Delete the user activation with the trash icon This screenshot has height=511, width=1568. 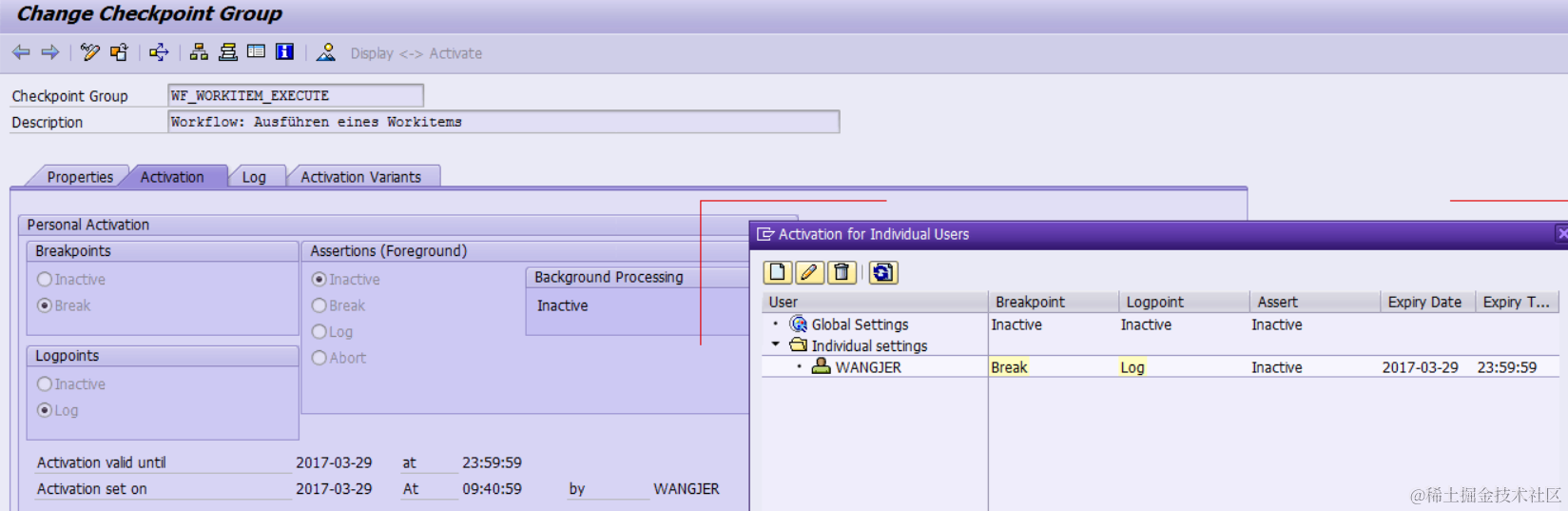tap(842, 273)
